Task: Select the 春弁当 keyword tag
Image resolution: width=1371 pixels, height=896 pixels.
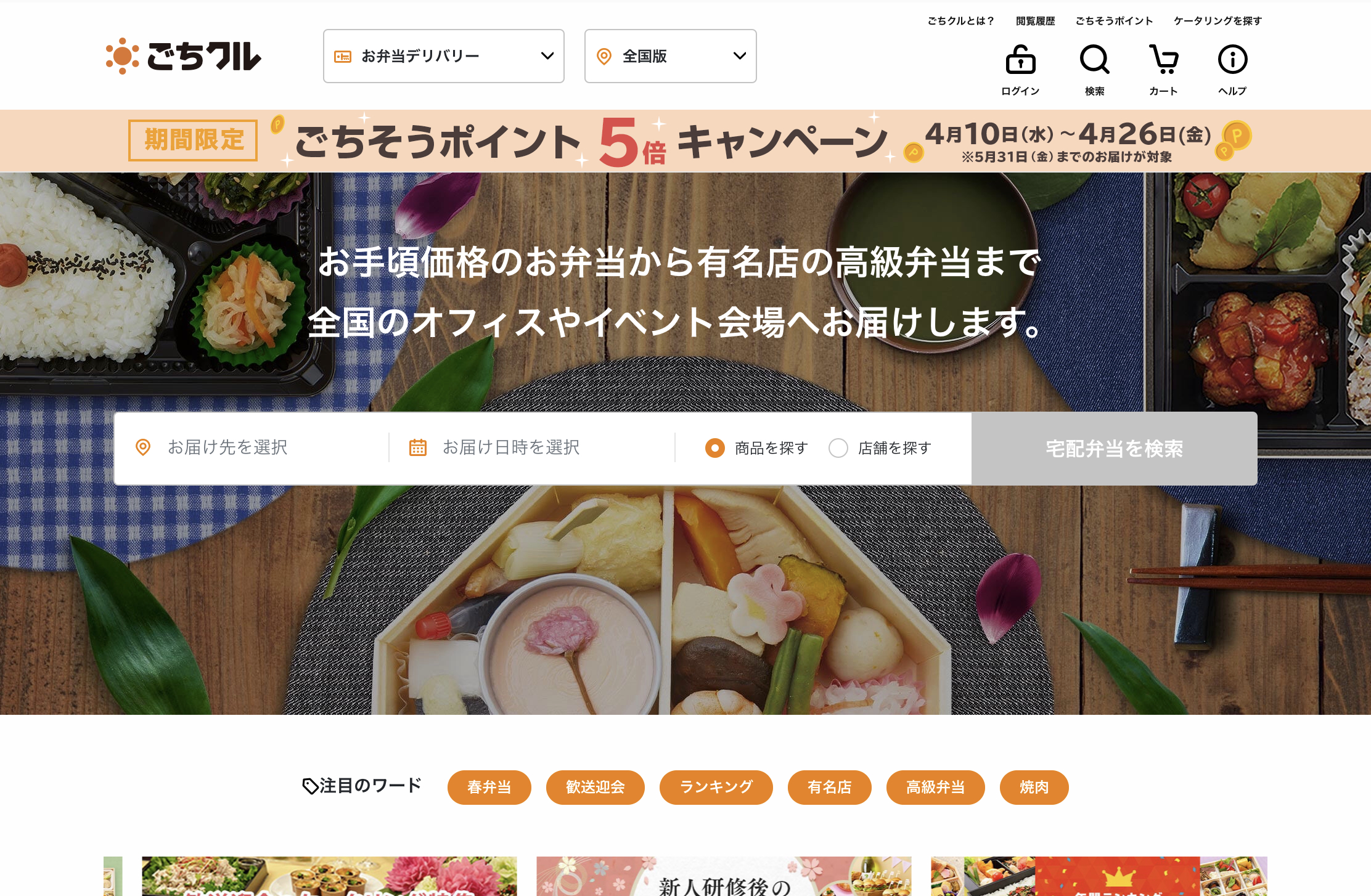Action: [x=489, y=788]
